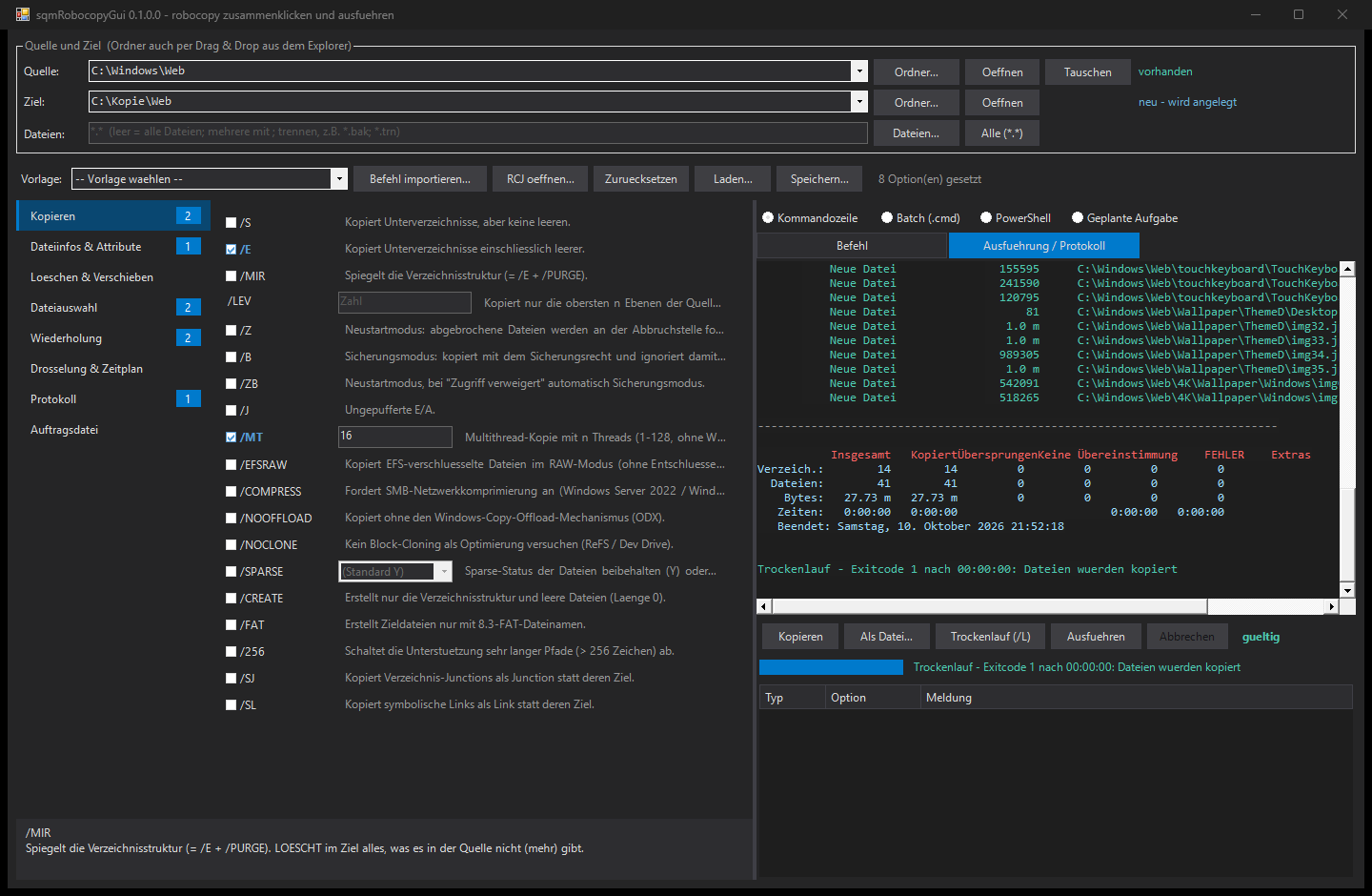Enable the /MIR mirror option
Viewport: 1372px width, 896px height.
coord(231,275)
